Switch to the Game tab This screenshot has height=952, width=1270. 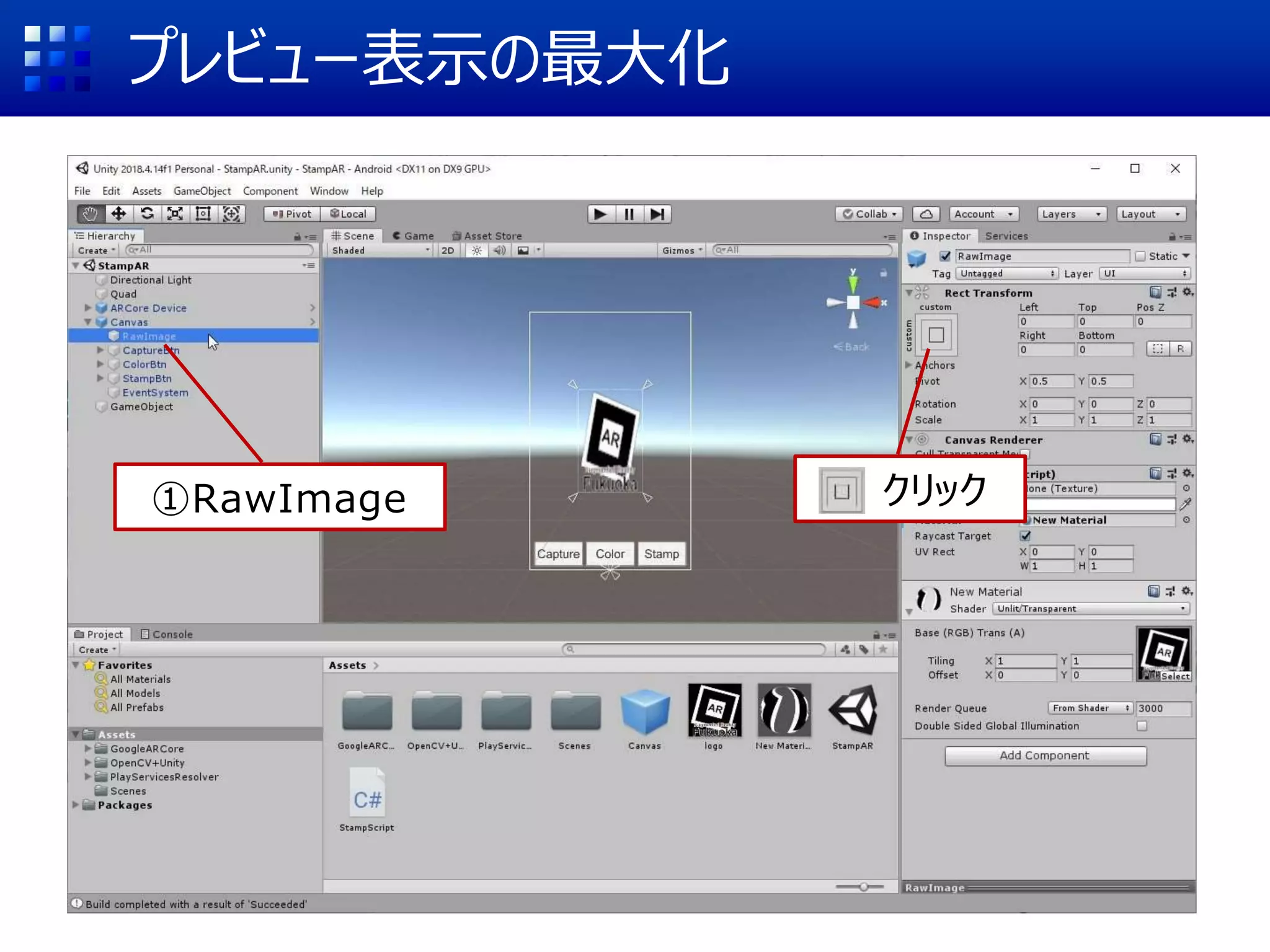pos(413,236)
